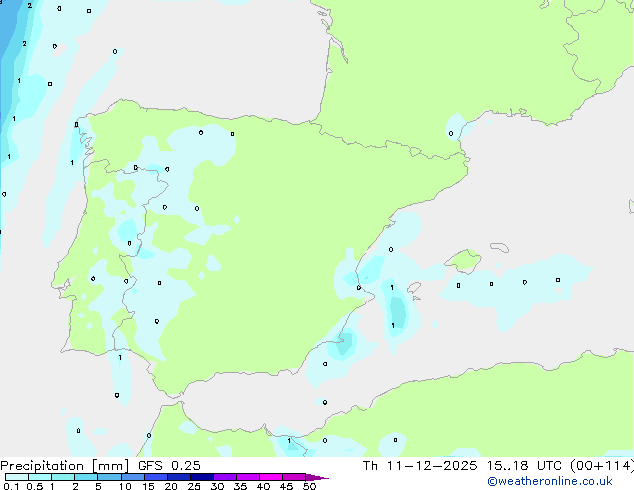
Task: Click the 0.1–0.5 mm legend color swatch
Action: pos(17,477)
